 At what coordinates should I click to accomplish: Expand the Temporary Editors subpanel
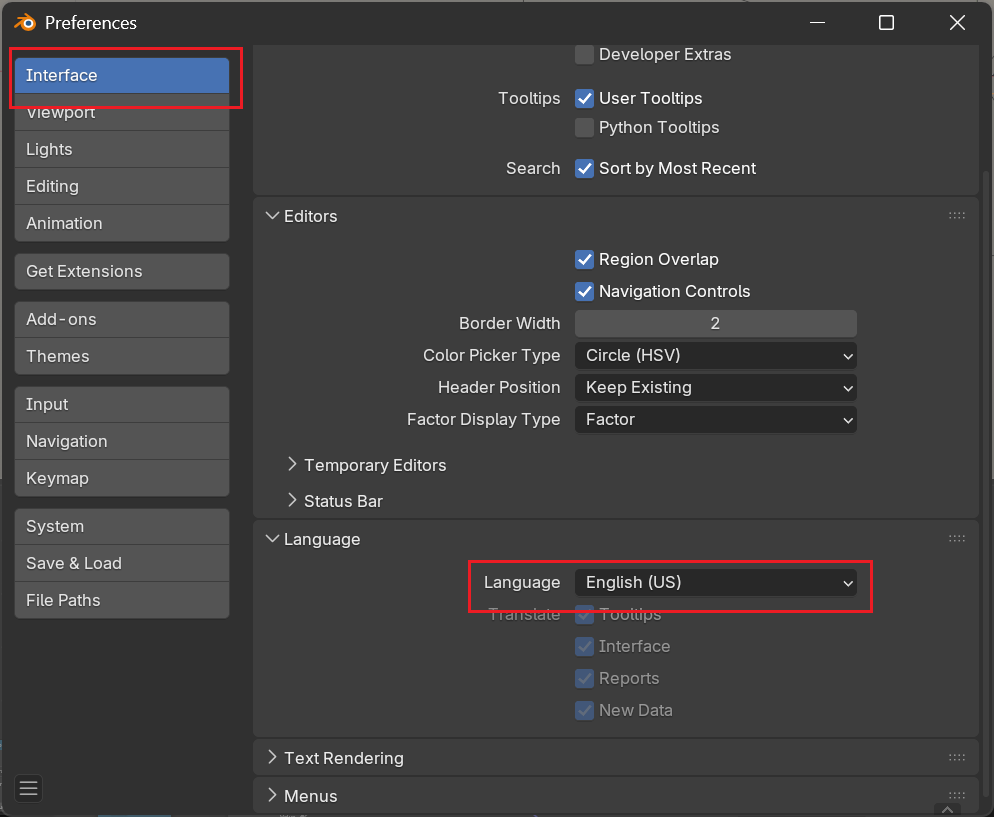[x=292, y=465]
